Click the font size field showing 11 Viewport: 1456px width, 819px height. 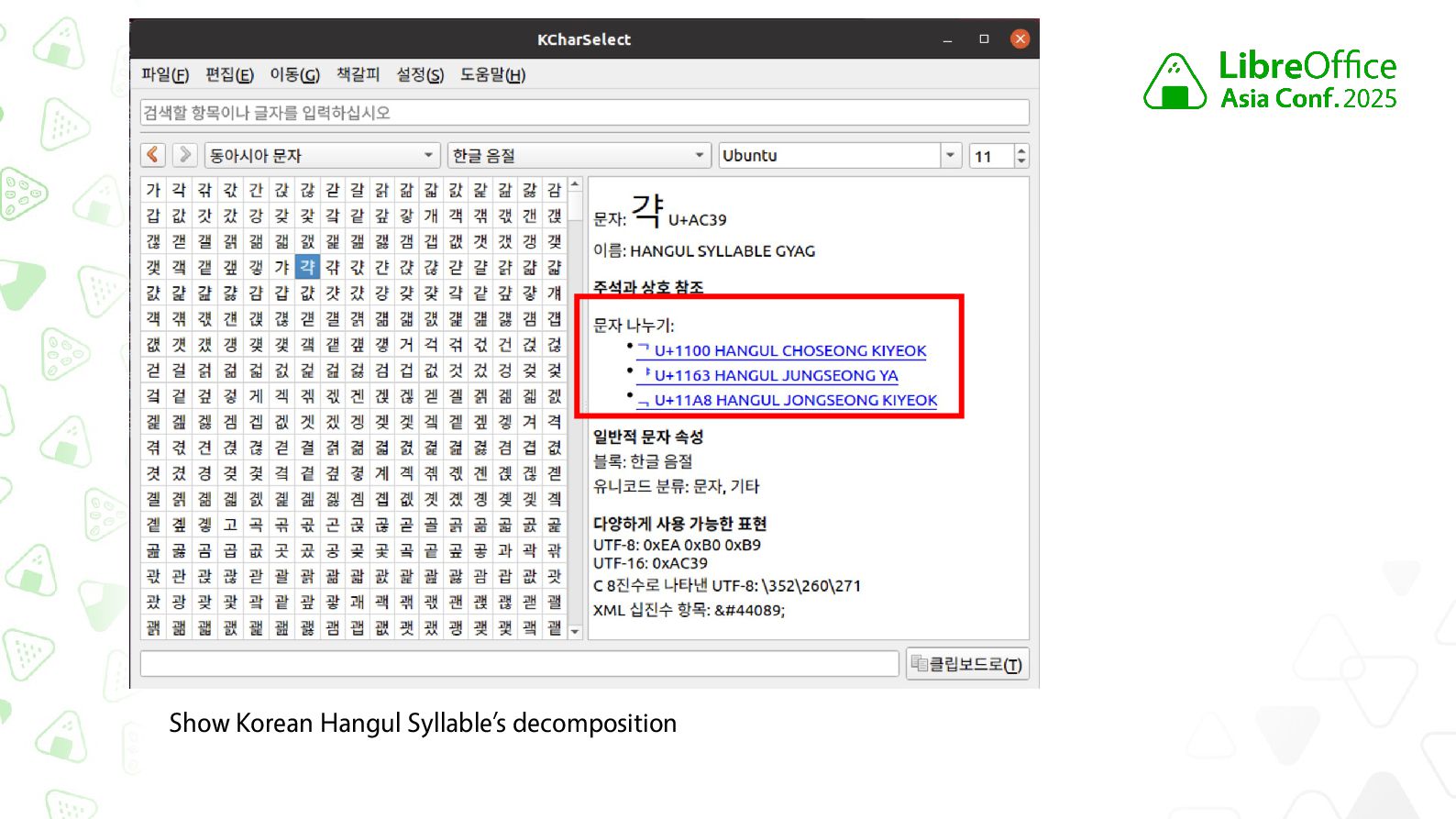pos(990,156)
